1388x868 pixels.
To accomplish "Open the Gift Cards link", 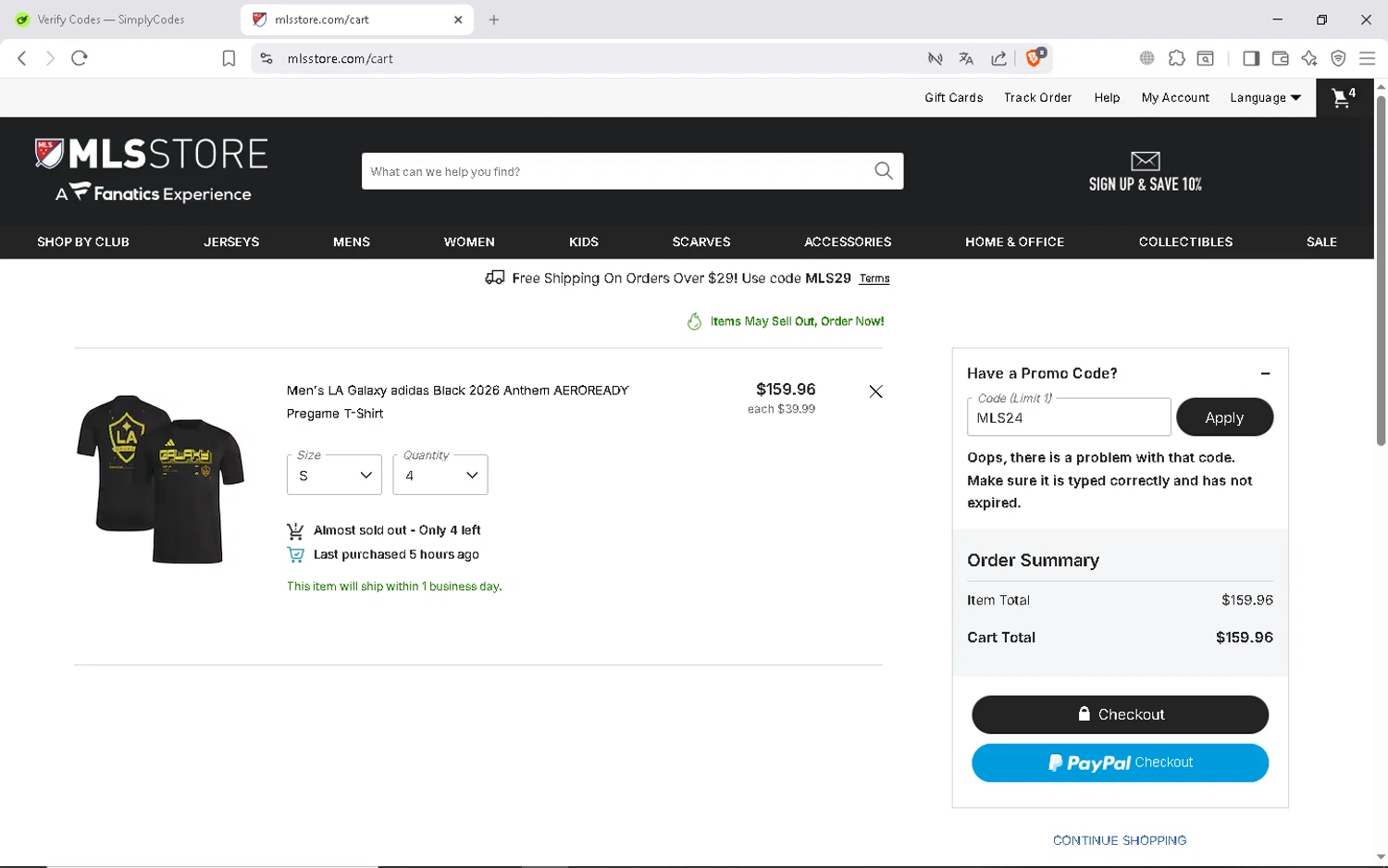I will coord(953,97).
